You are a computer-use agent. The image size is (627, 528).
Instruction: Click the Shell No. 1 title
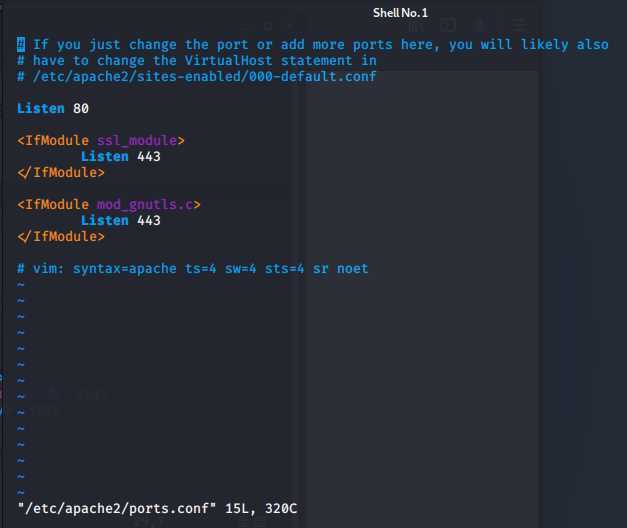click(400, 13)
